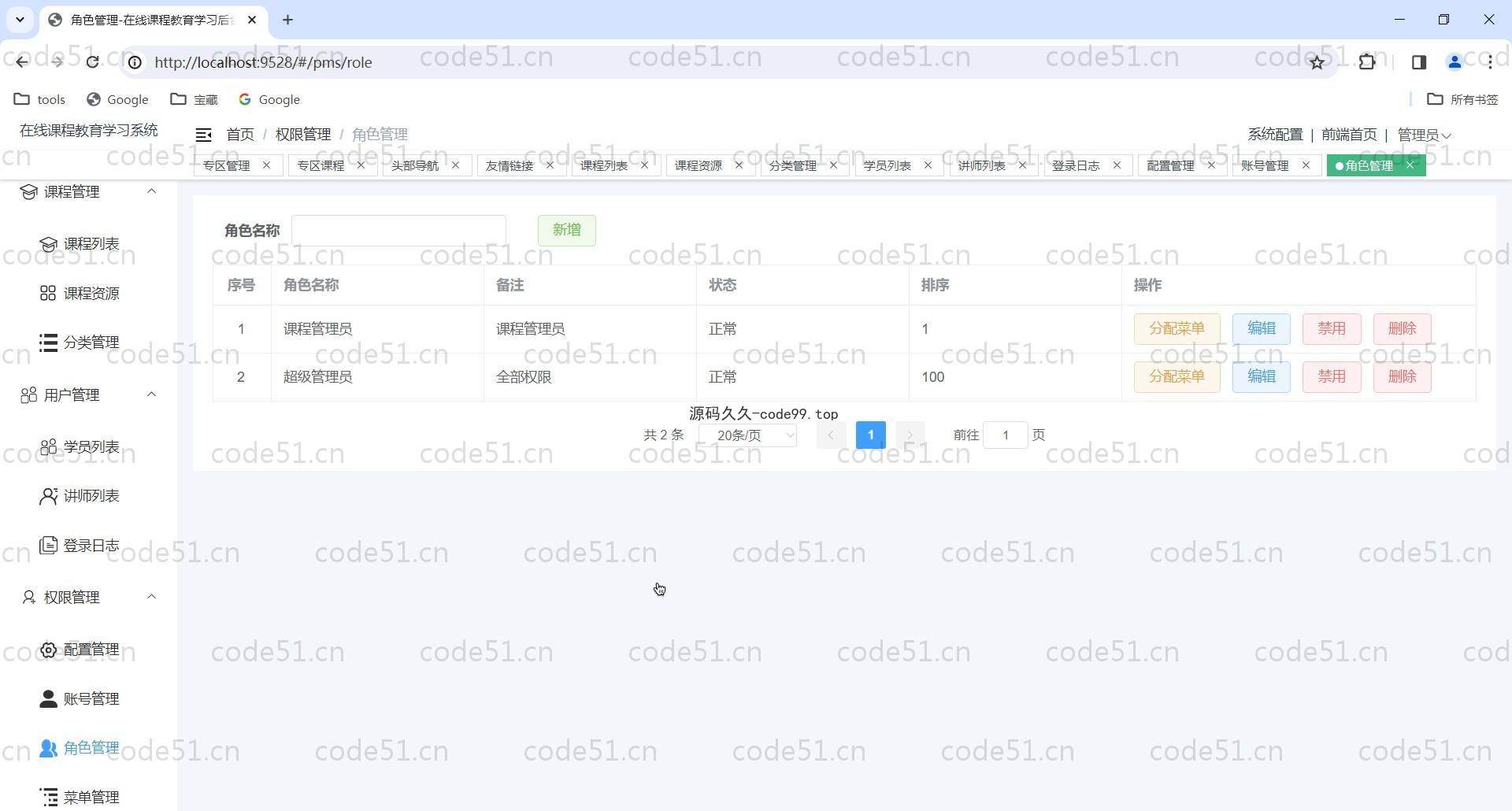Click the green 新增 button
Screen dimensions: 1512x811
566,230
